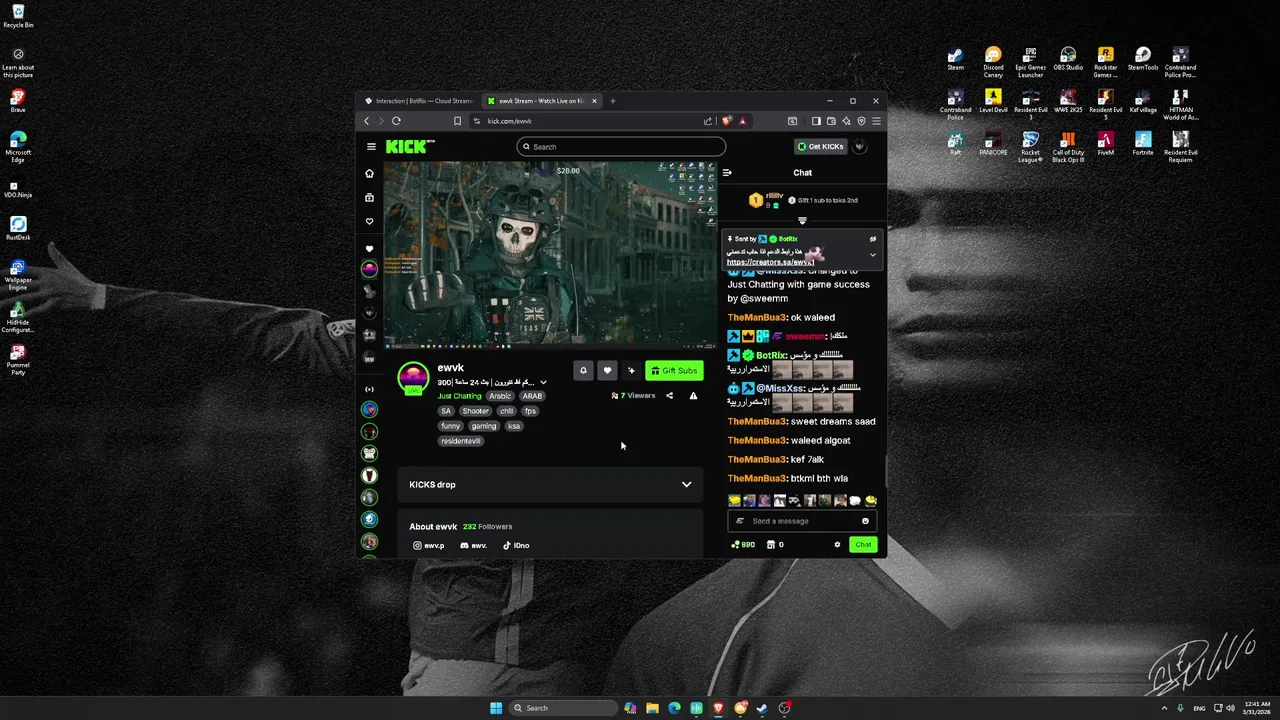This screenshot has height=720, width=1280.
Task: Collapse chat using the arrow icon beside Chat
Action: point(727,172)
